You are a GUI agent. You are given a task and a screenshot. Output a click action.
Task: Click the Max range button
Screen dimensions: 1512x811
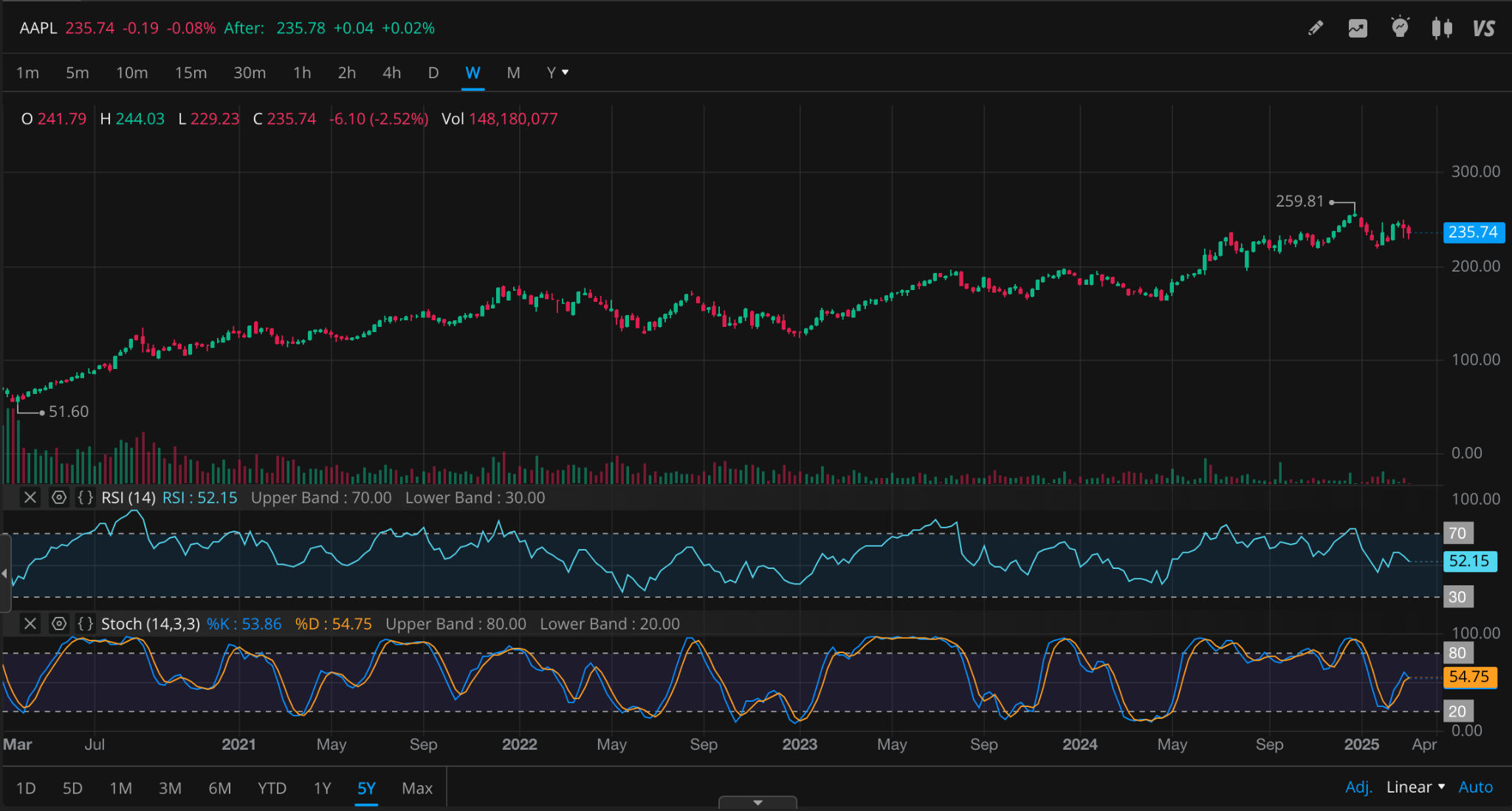(417, 788)
